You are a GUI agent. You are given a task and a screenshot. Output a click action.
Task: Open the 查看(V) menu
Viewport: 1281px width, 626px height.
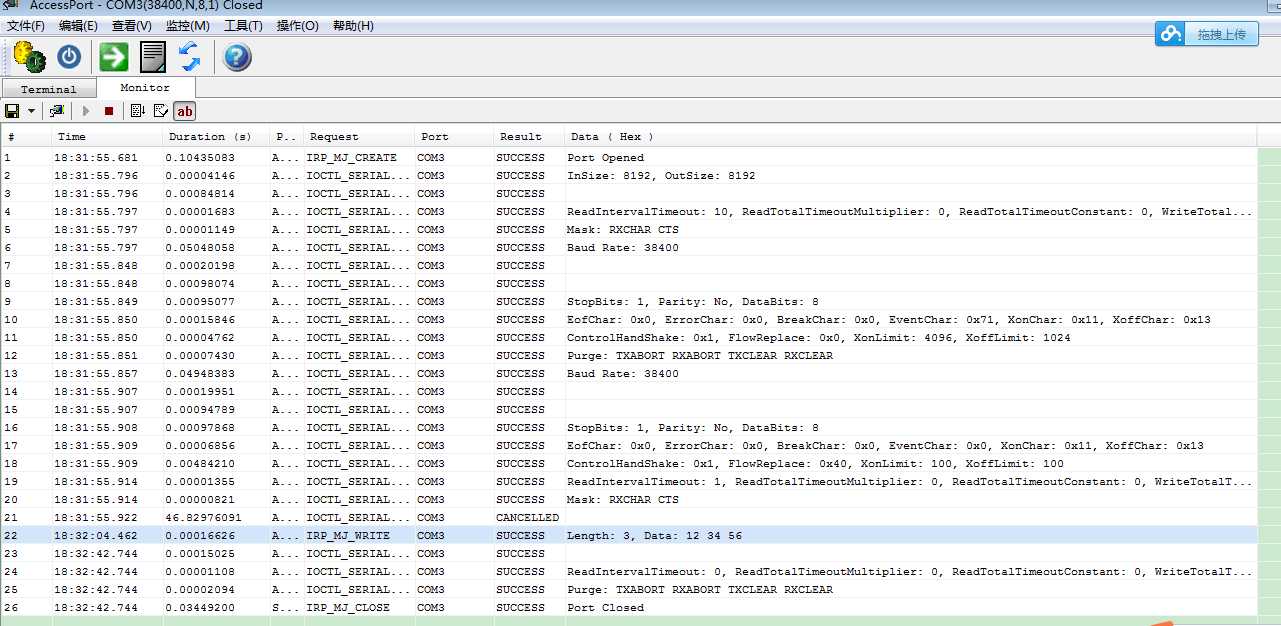(132, 26)
